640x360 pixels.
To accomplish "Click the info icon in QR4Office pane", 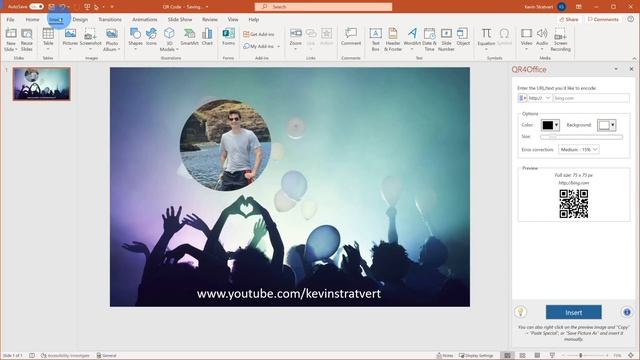I will click(x=627, y=312).
